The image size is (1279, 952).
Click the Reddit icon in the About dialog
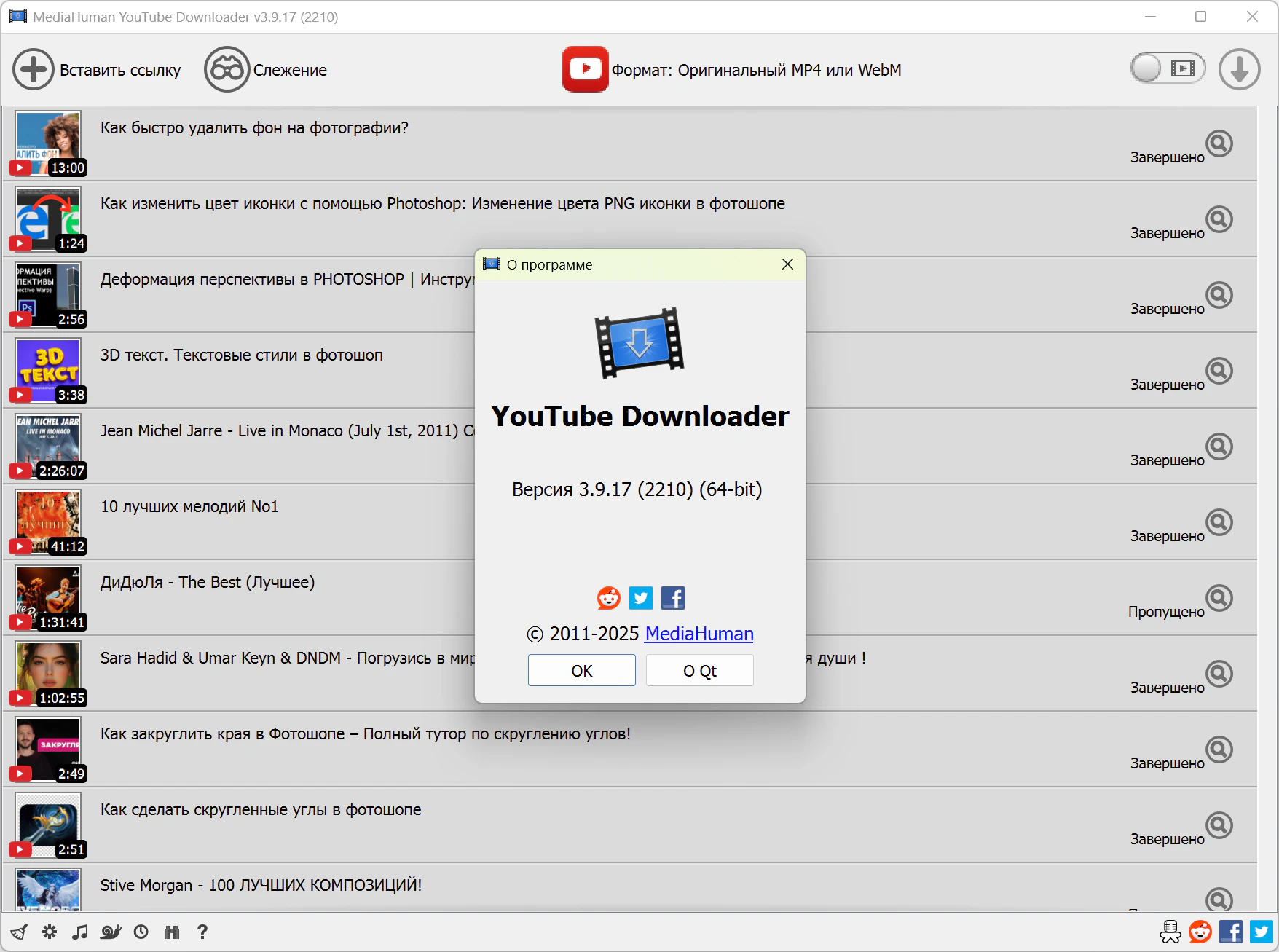click(x=609, y=598)
